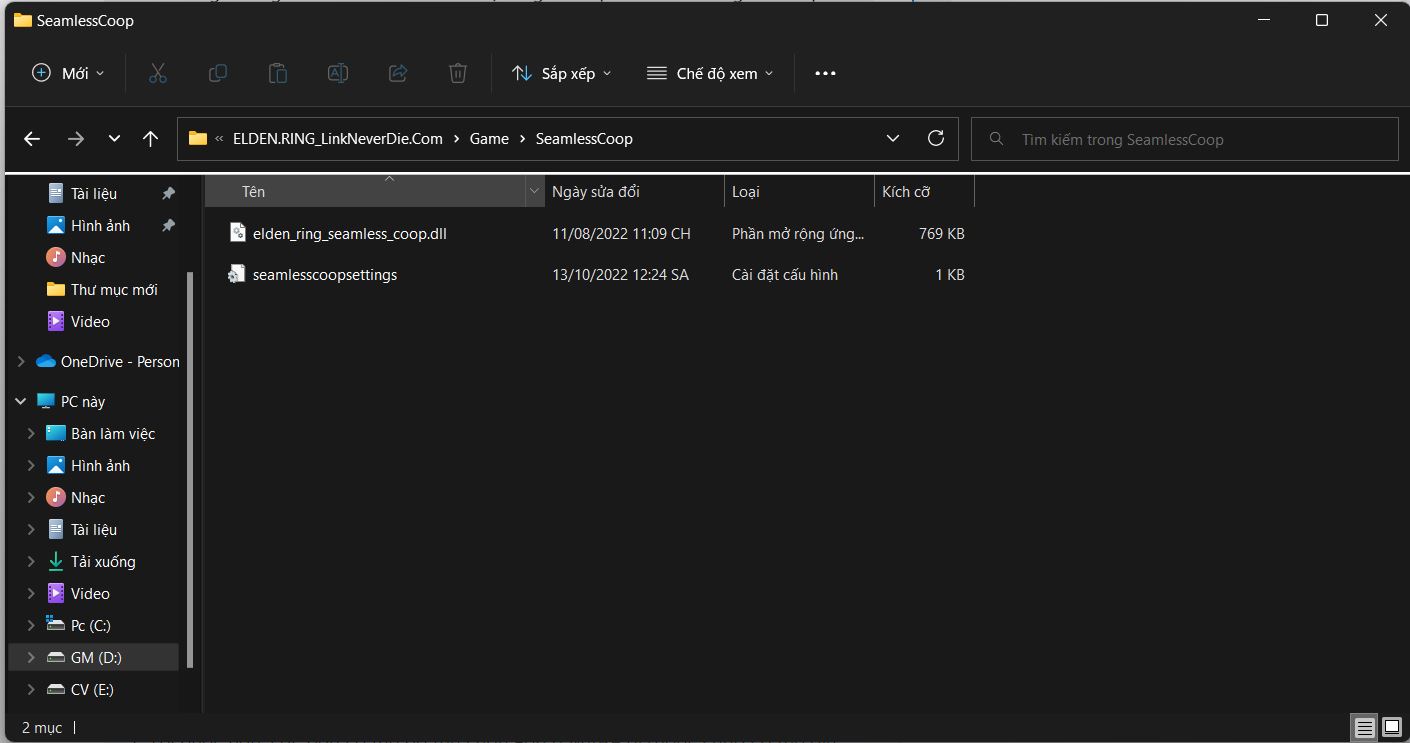The height and width of the screenshot is (743, 1410).
Task: Select the elden_ring_seamless_coop.dll file
Action: 349,233
